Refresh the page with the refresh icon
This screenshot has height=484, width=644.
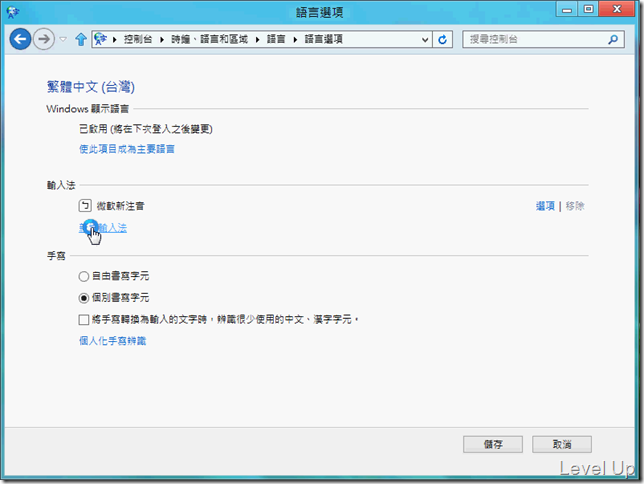pos(442,39)
